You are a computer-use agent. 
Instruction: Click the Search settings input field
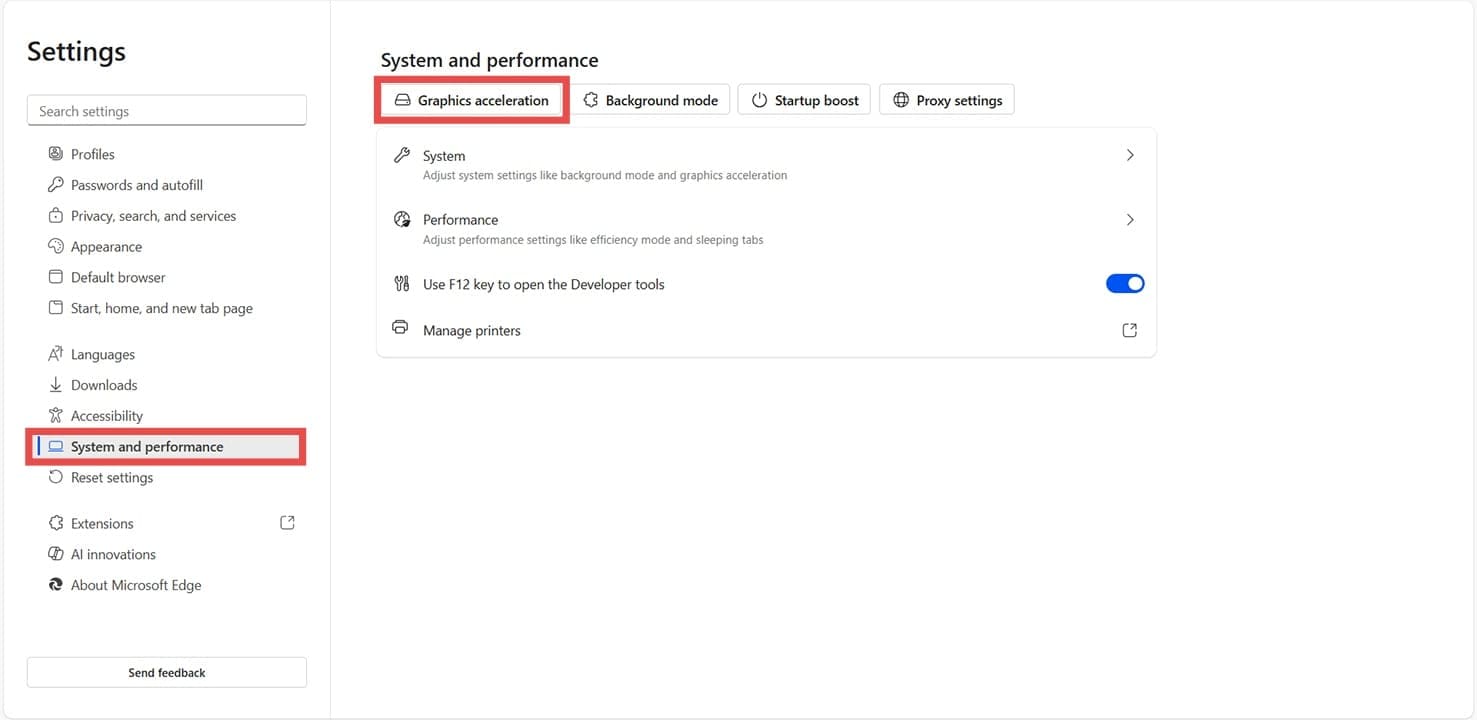click(167, 111)
